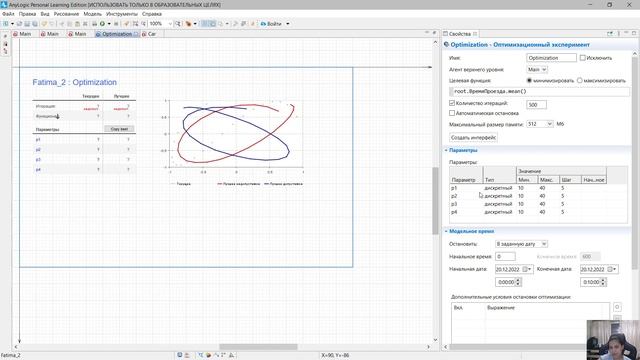Open the maximum memory size 512 dropdown

539,124
